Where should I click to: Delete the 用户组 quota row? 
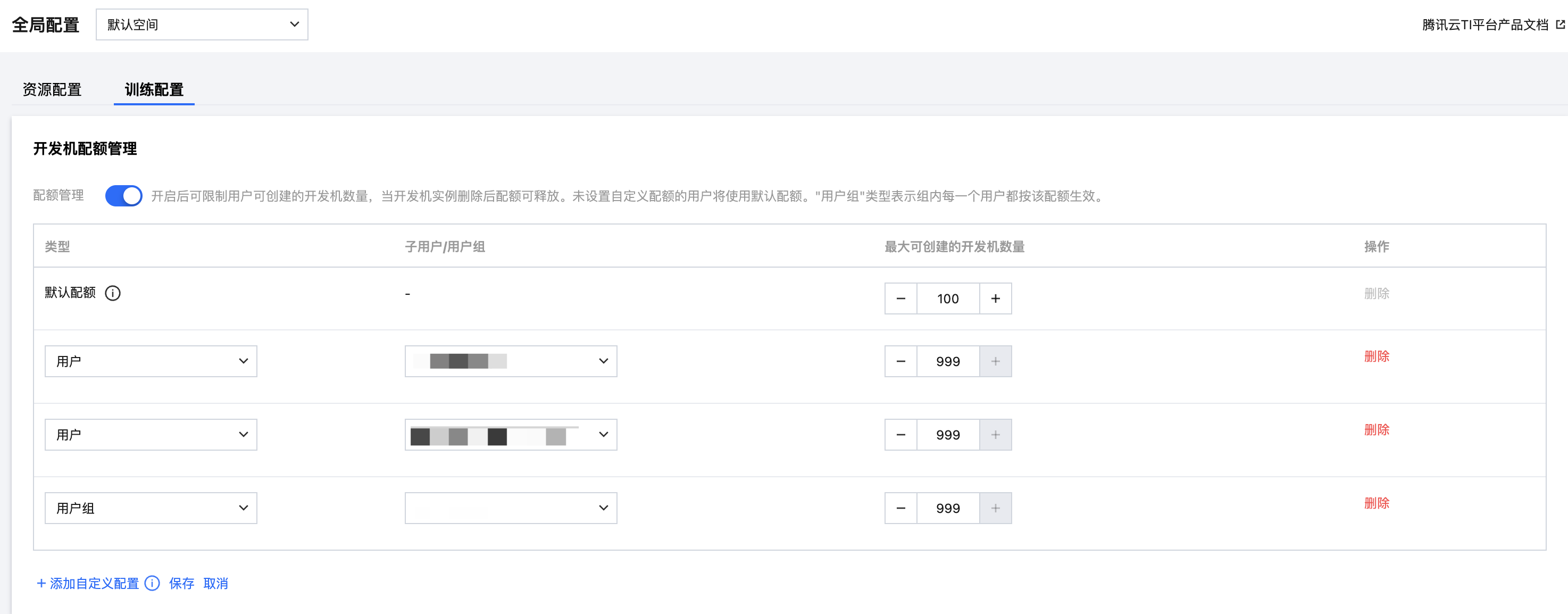[1377, 503]
